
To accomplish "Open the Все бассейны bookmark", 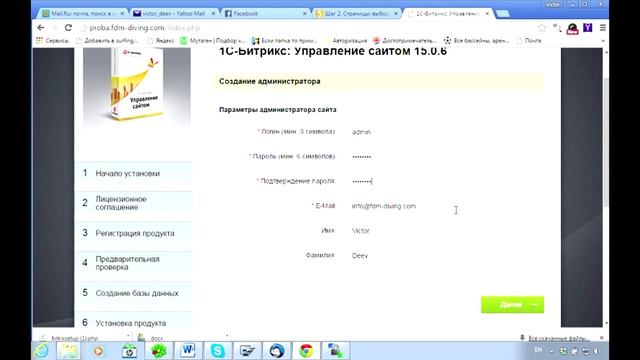I will tap(476, 40).
